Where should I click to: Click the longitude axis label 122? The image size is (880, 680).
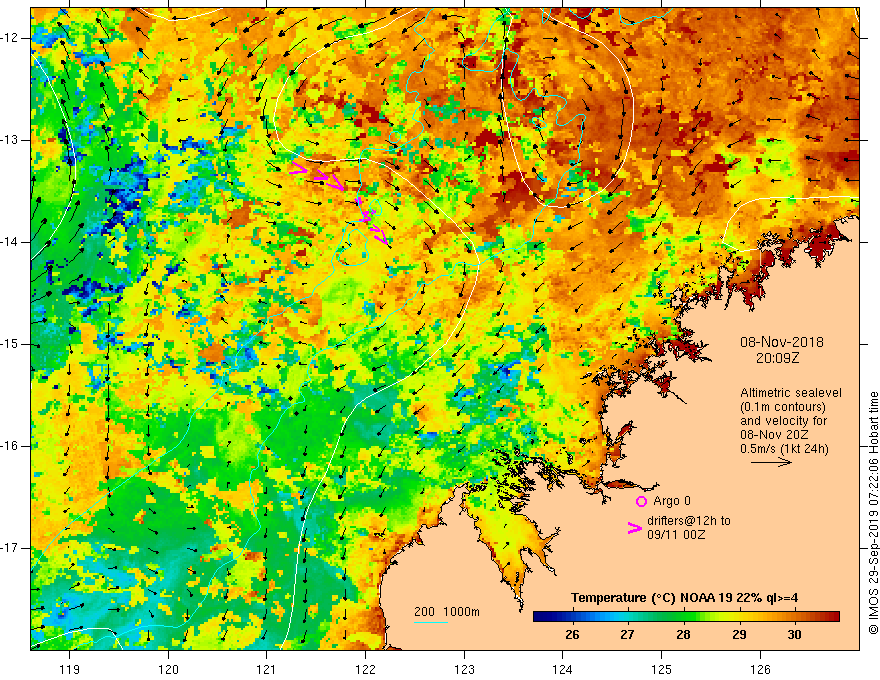pyautogui.click(x=365, y=669)
